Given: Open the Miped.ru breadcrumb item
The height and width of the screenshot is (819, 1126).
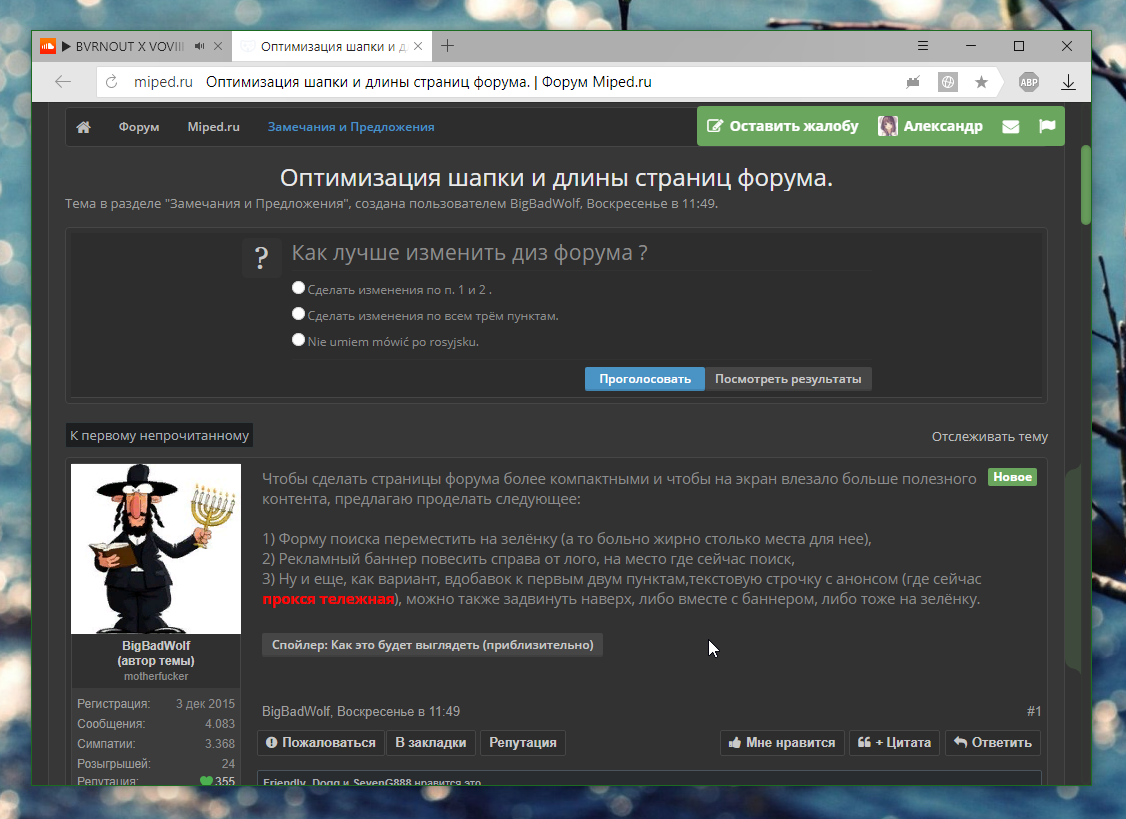Looking at the screenshot, I should pyautogui.click(x=213, y=127).
